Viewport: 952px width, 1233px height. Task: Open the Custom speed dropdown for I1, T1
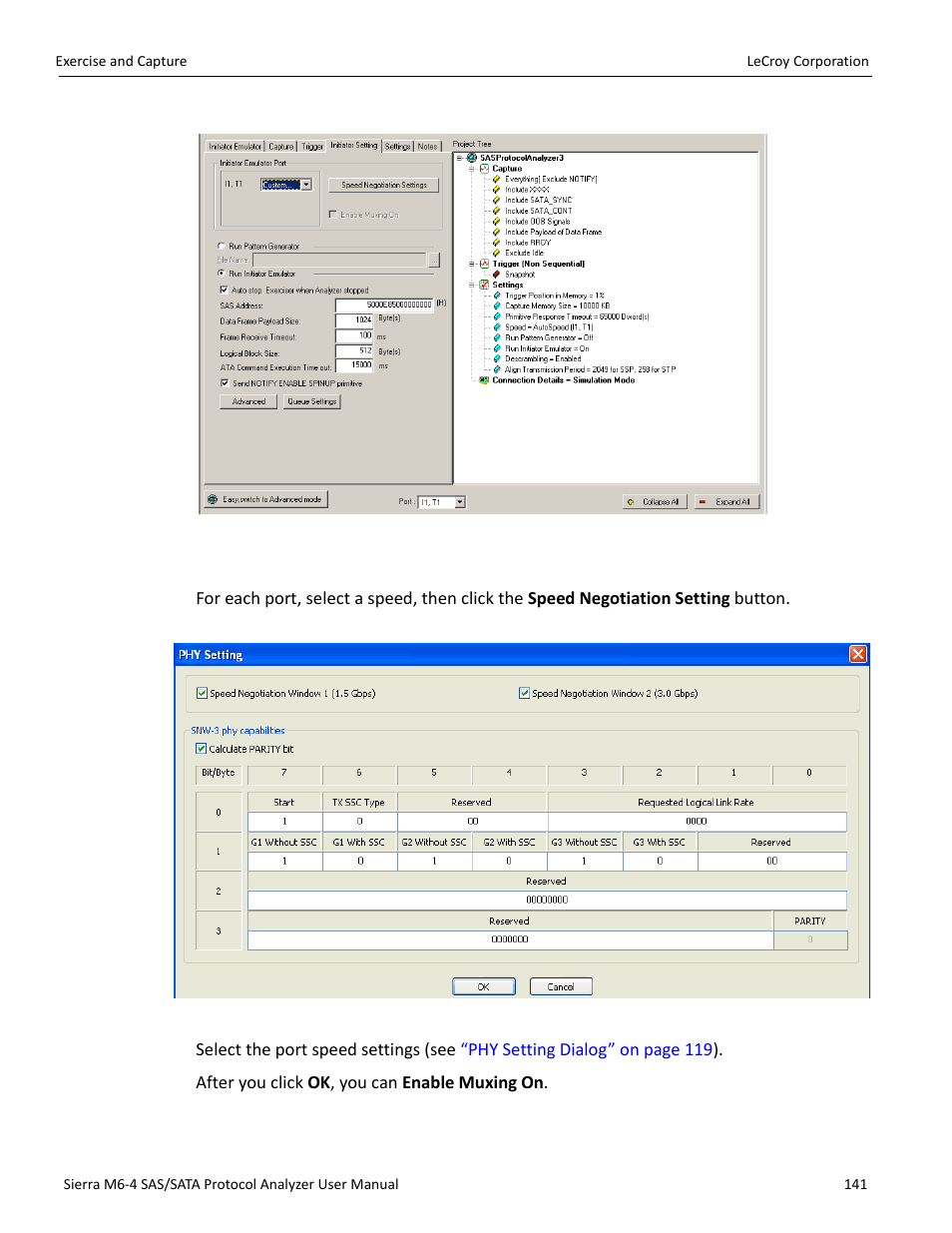point(306,185)
